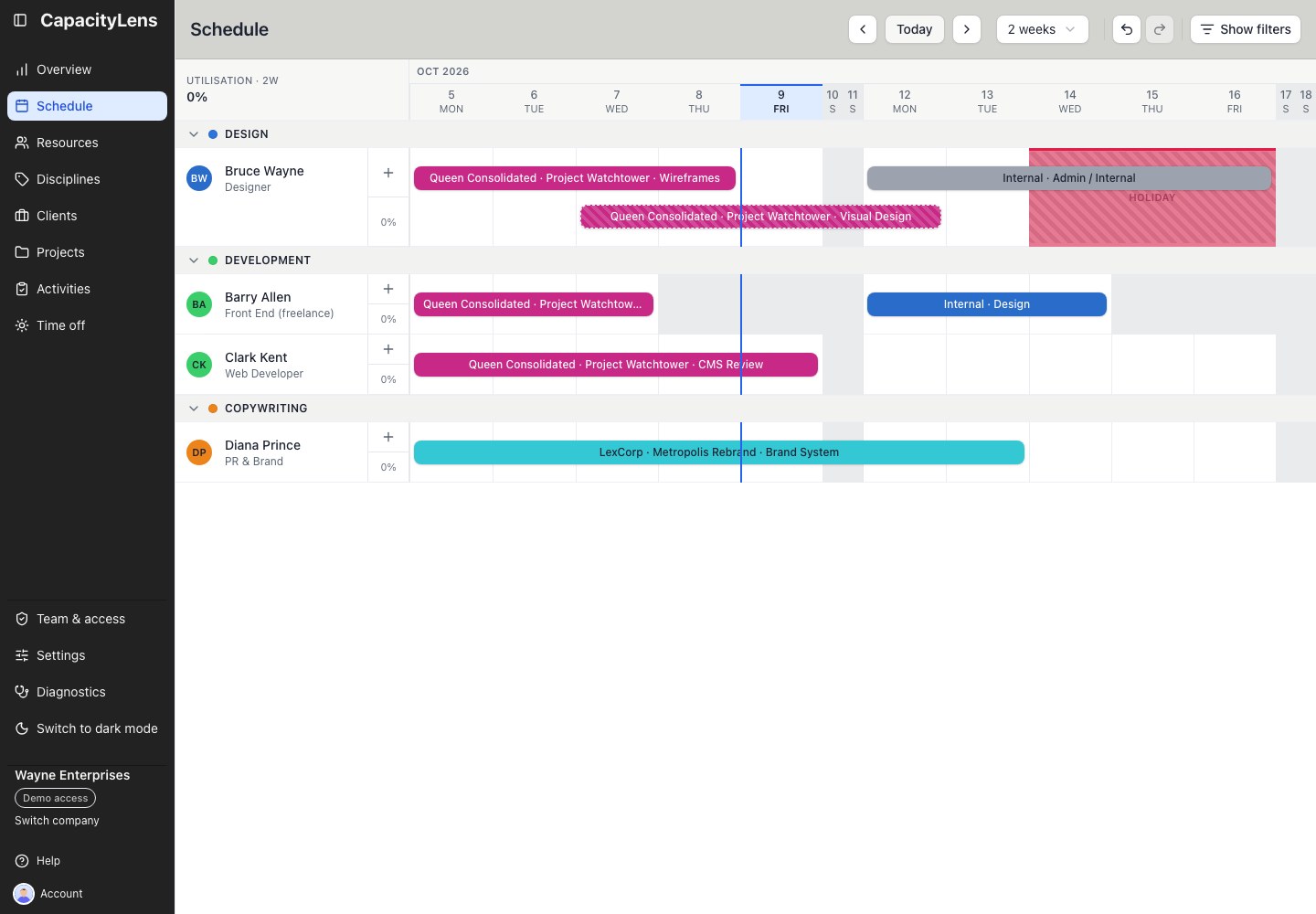Select the CMS Review booking bar
Image resolution: width=1316 pixels, height=914 pixels.
pos(616,365)
